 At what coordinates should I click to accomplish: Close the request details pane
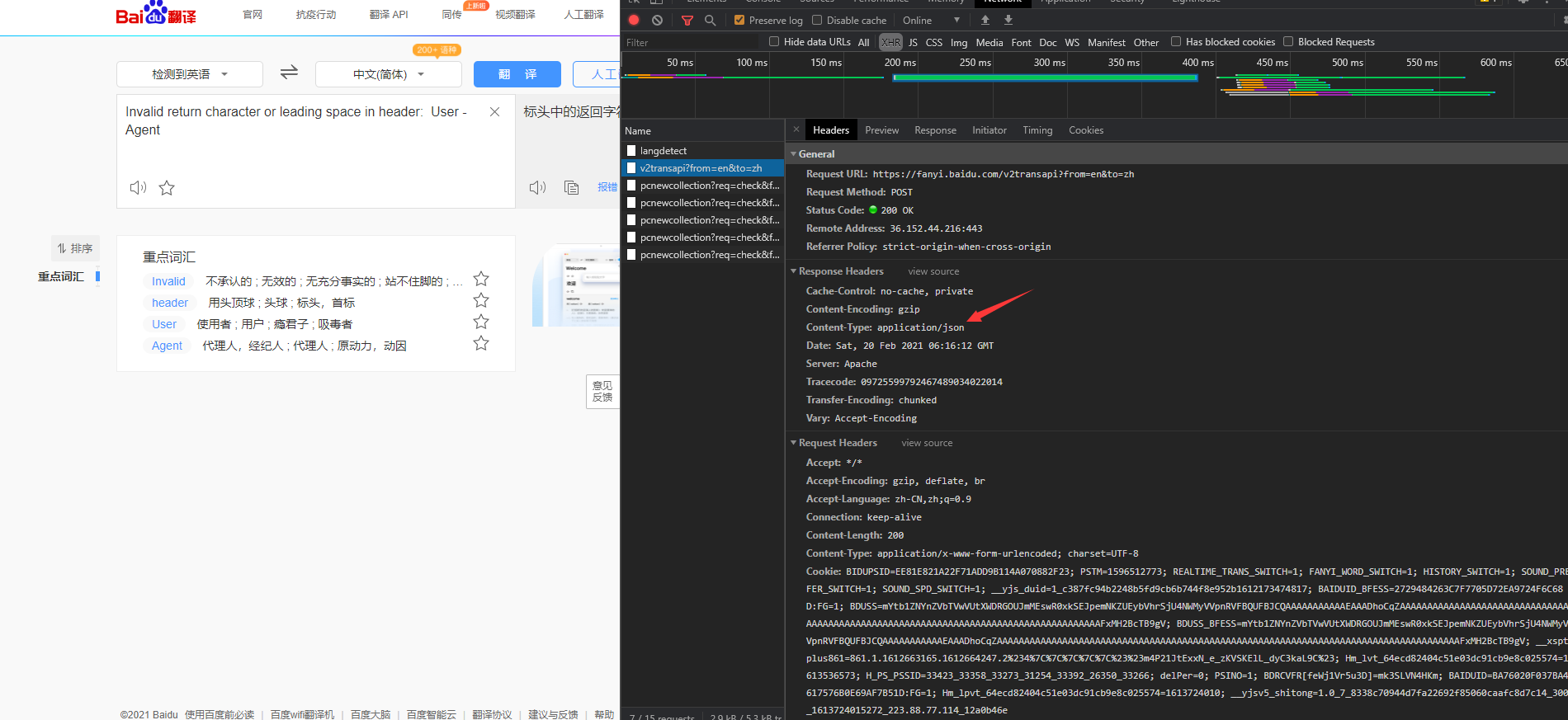click(796, 129)
